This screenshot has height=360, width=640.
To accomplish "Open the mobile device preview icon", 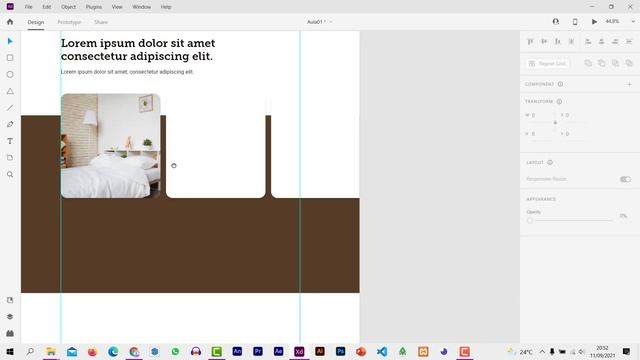I will tap(575, 22).
